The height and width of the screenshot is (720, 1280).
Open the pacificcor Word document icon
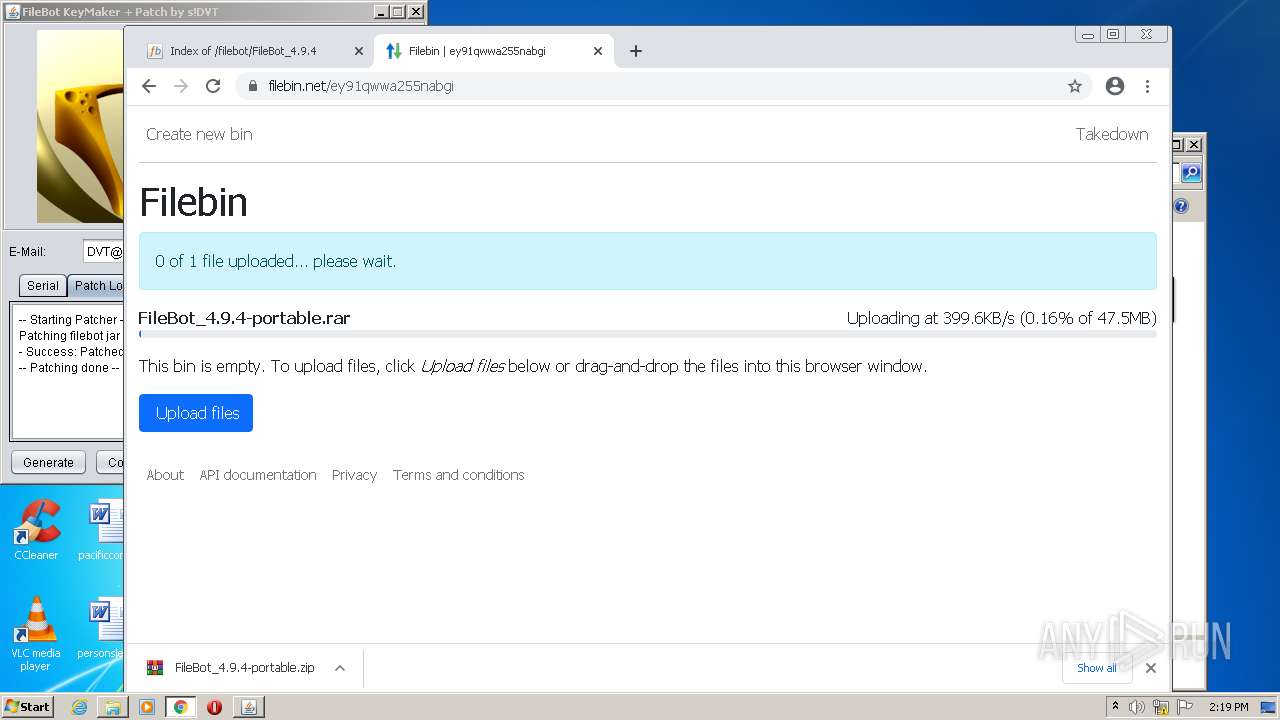point(101,530)
